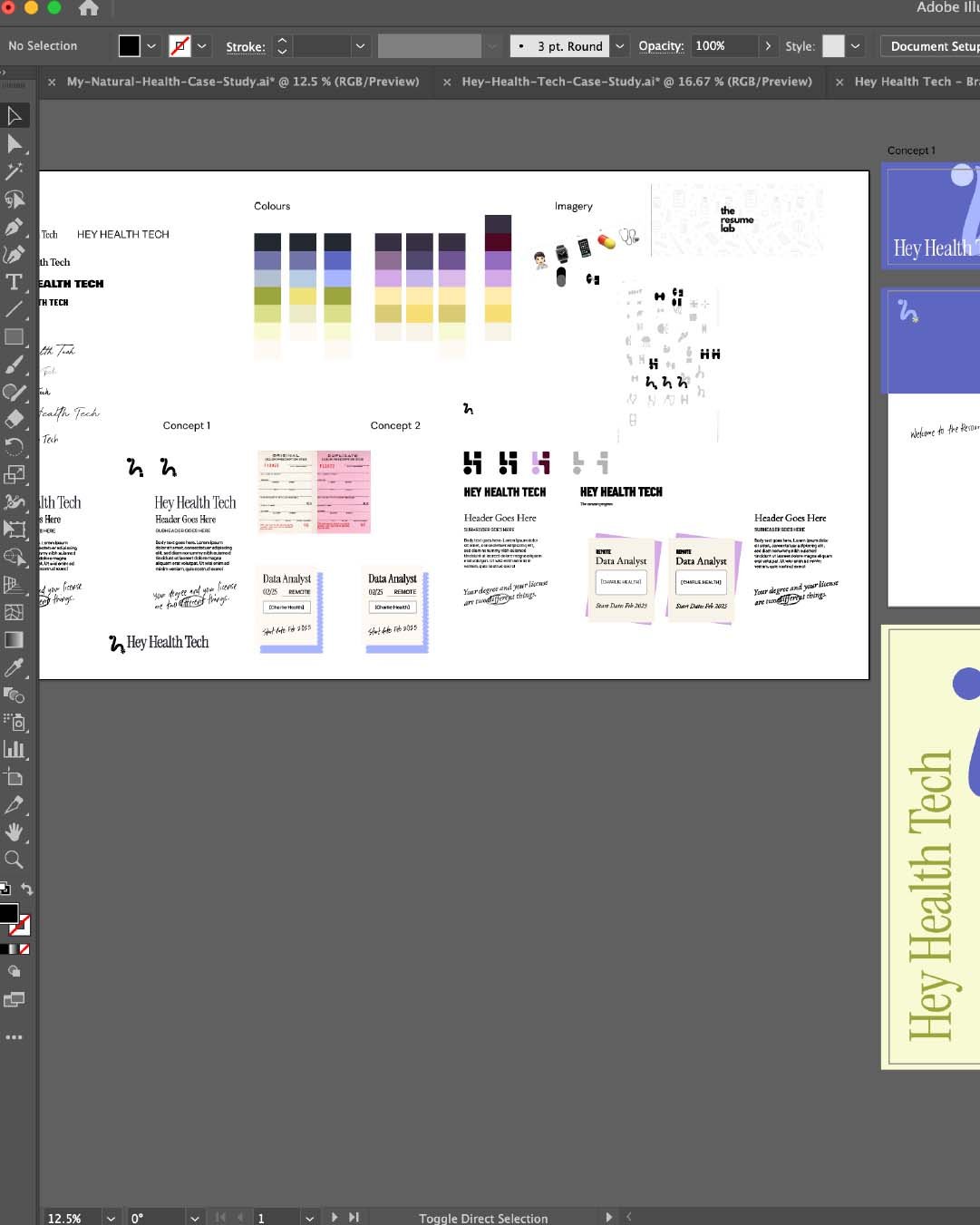Select the Column Graph tool
980x1225 pixels.
point(15,750)
